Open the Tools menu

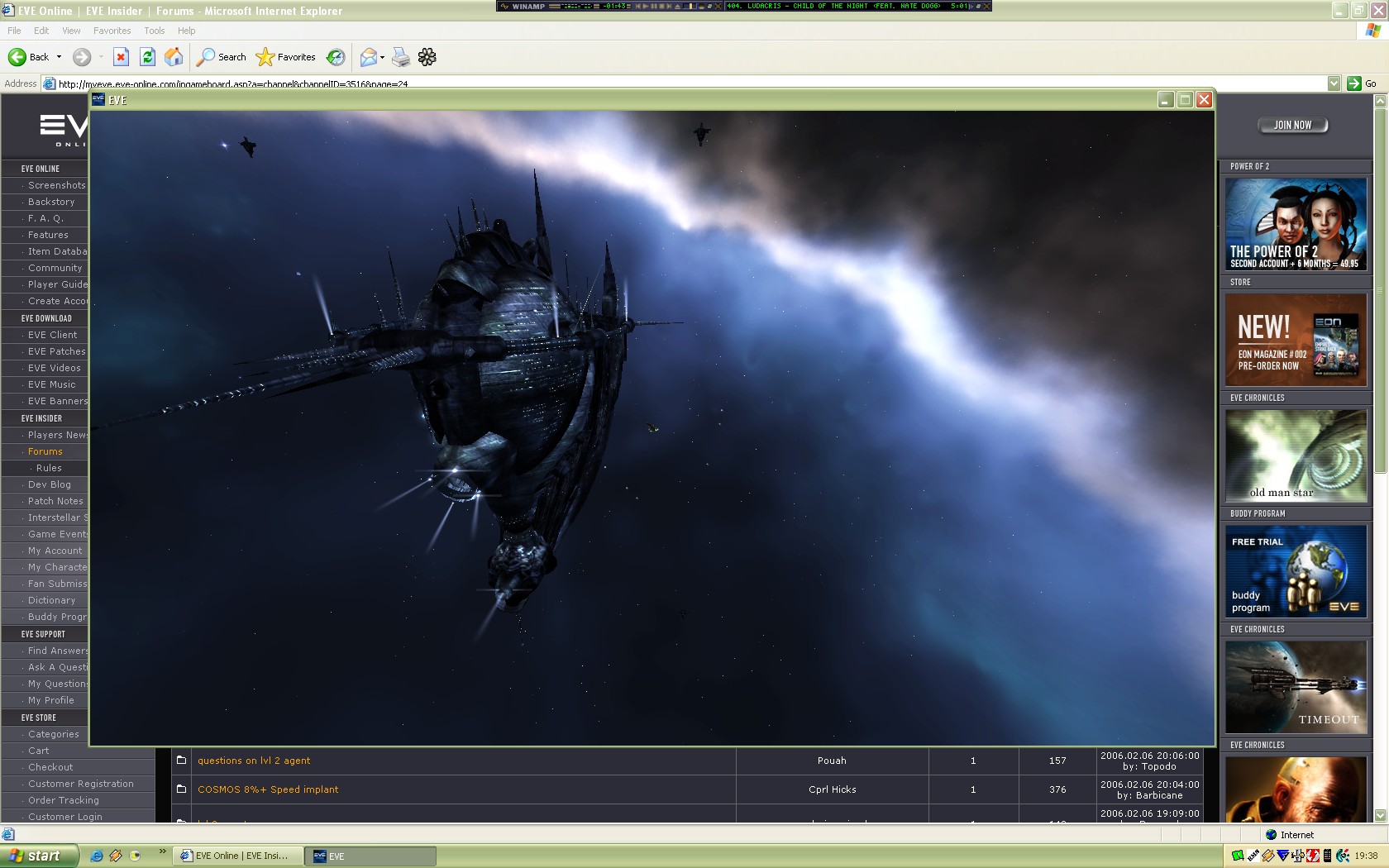click(154, 31)
